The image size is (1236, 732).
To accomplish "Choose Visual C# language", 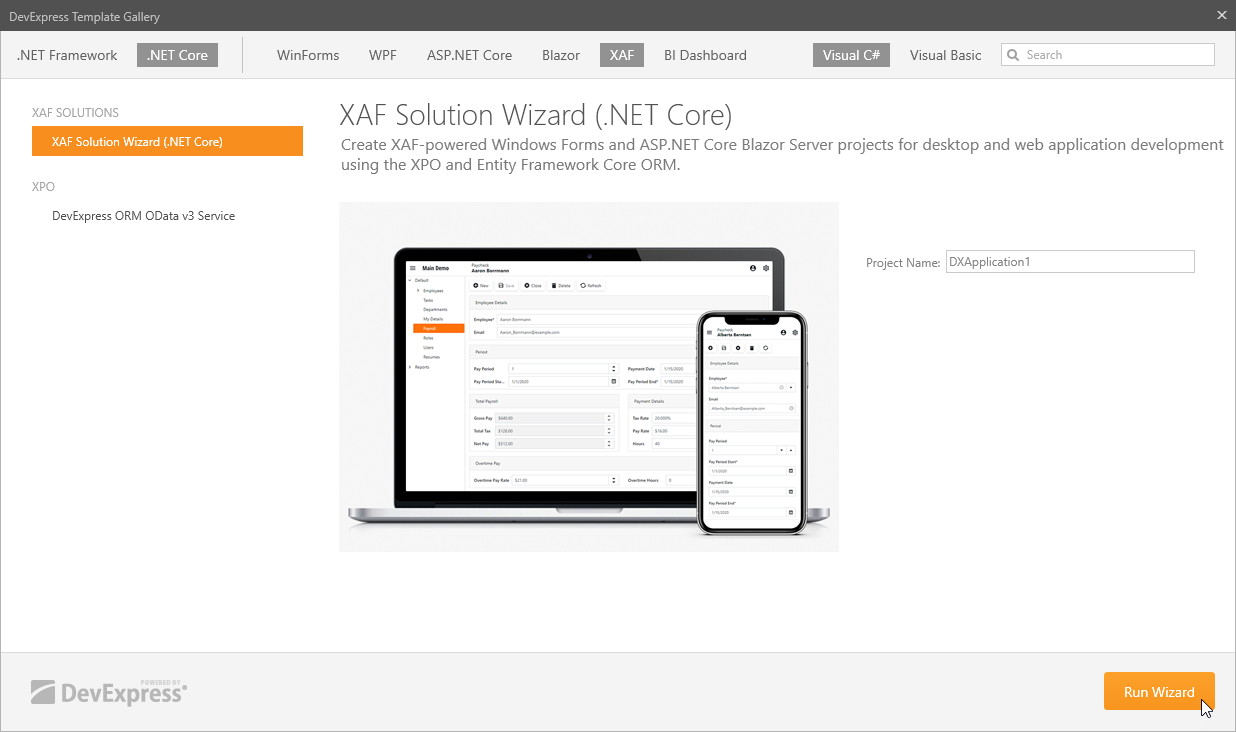I will click(851, 55).
